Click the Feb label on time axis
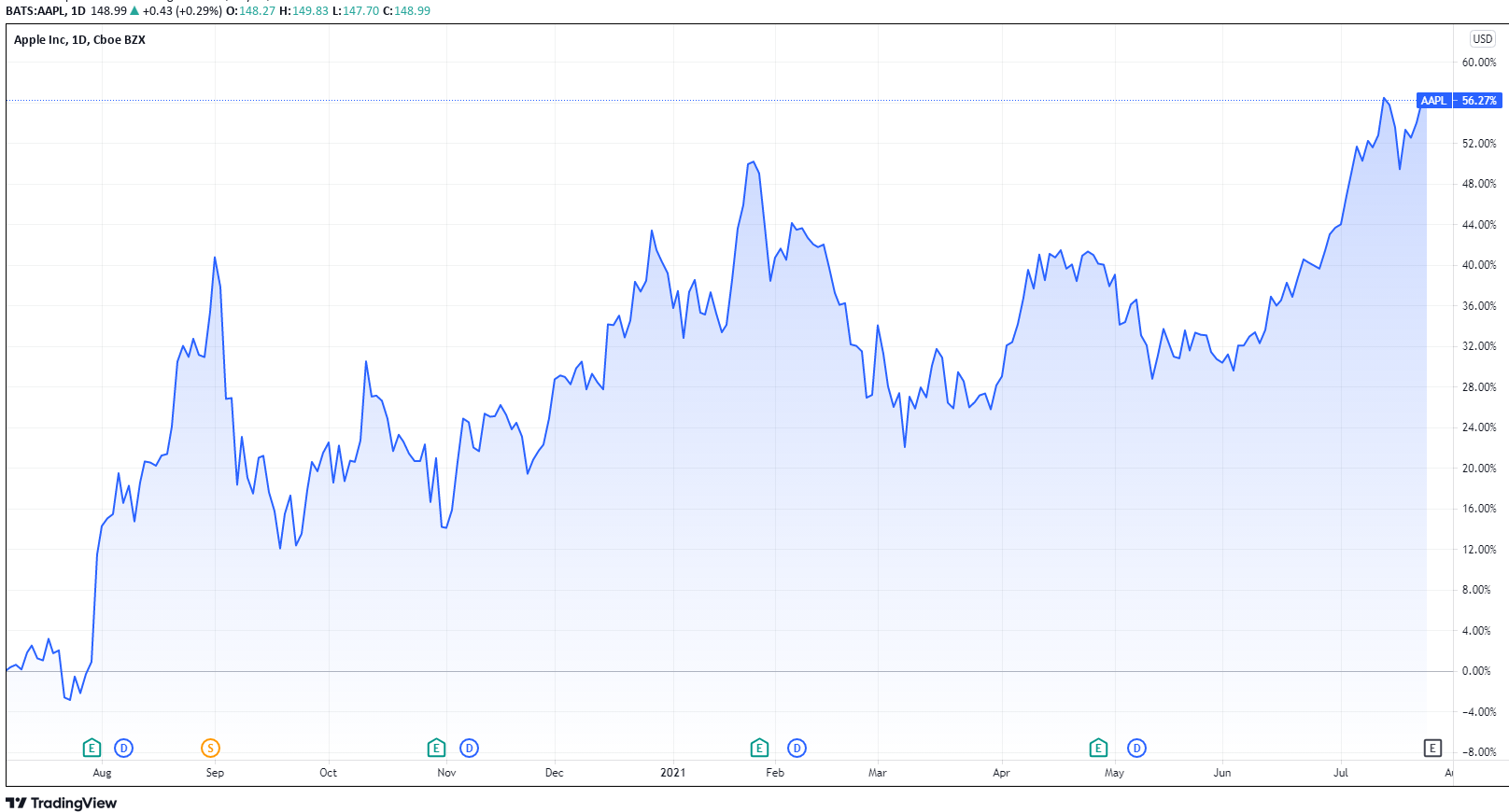The height and width of the screenshot is (812, 1509). click(x=775, y=773)
